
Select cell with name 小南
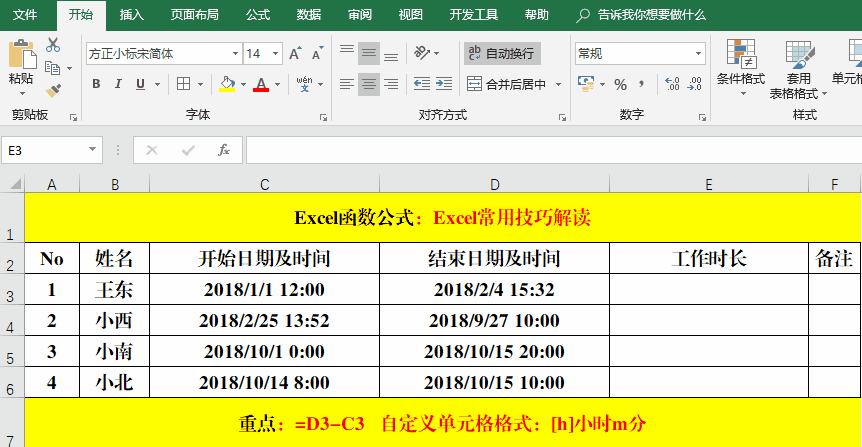[114, 351]
